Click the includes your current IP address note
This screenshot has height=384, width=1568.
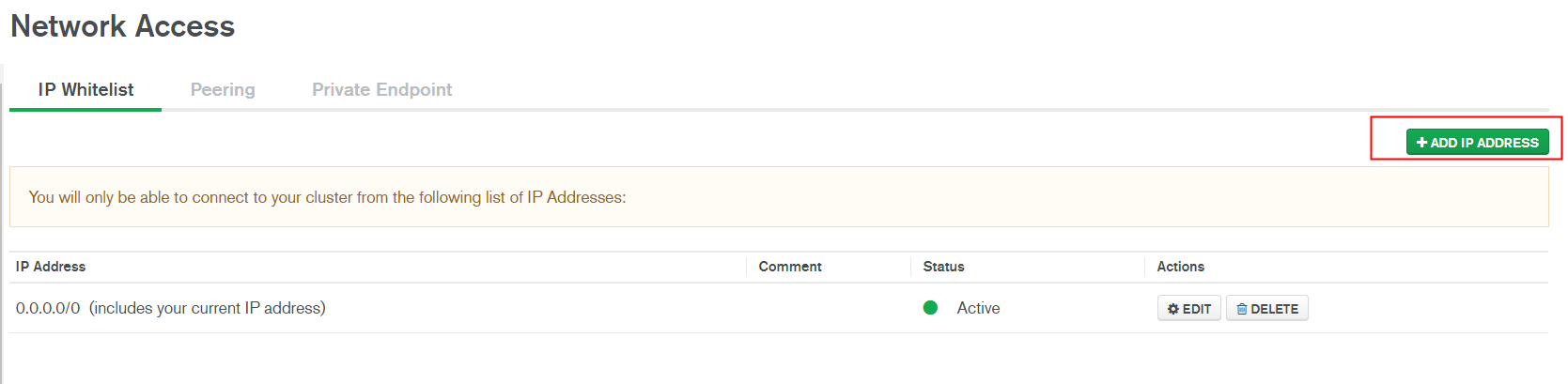pos(208,308)
